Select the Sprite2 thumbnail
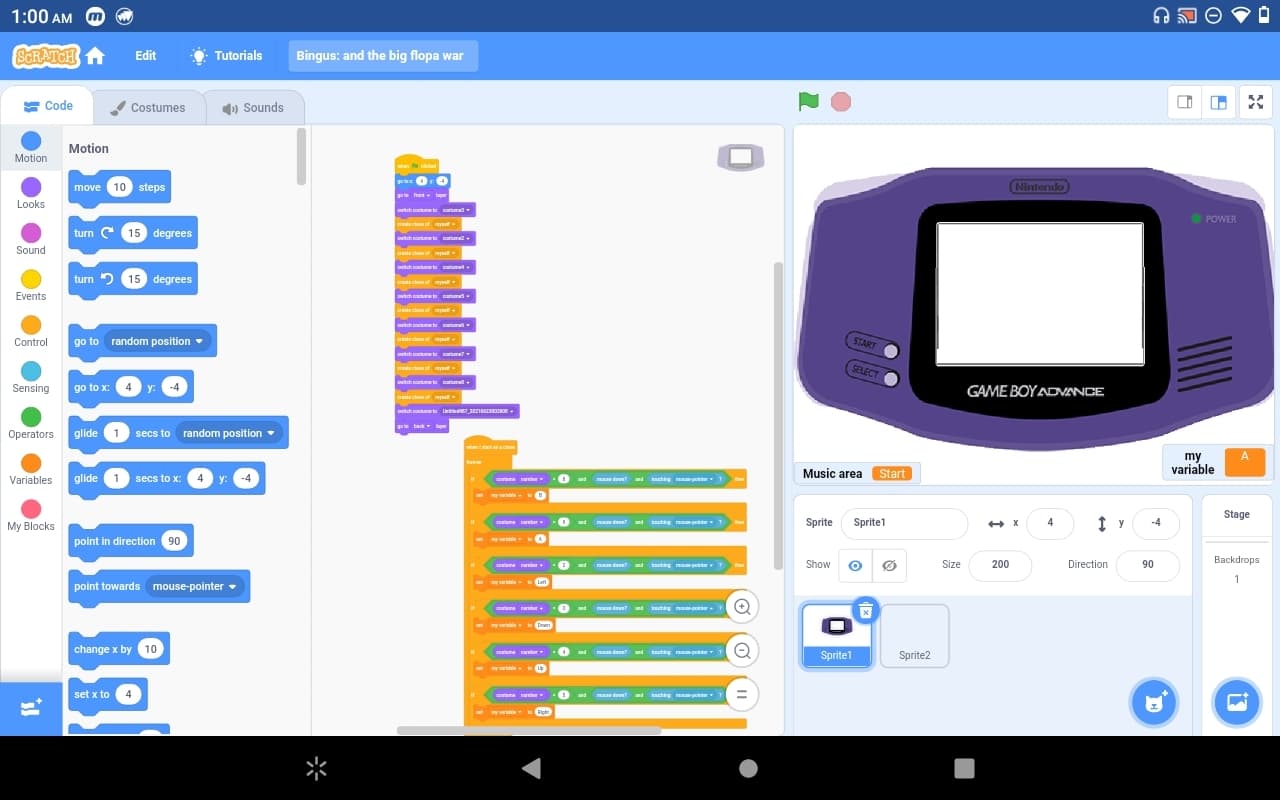Screen dimensions: 1280x800 click(x=914, y=636)
